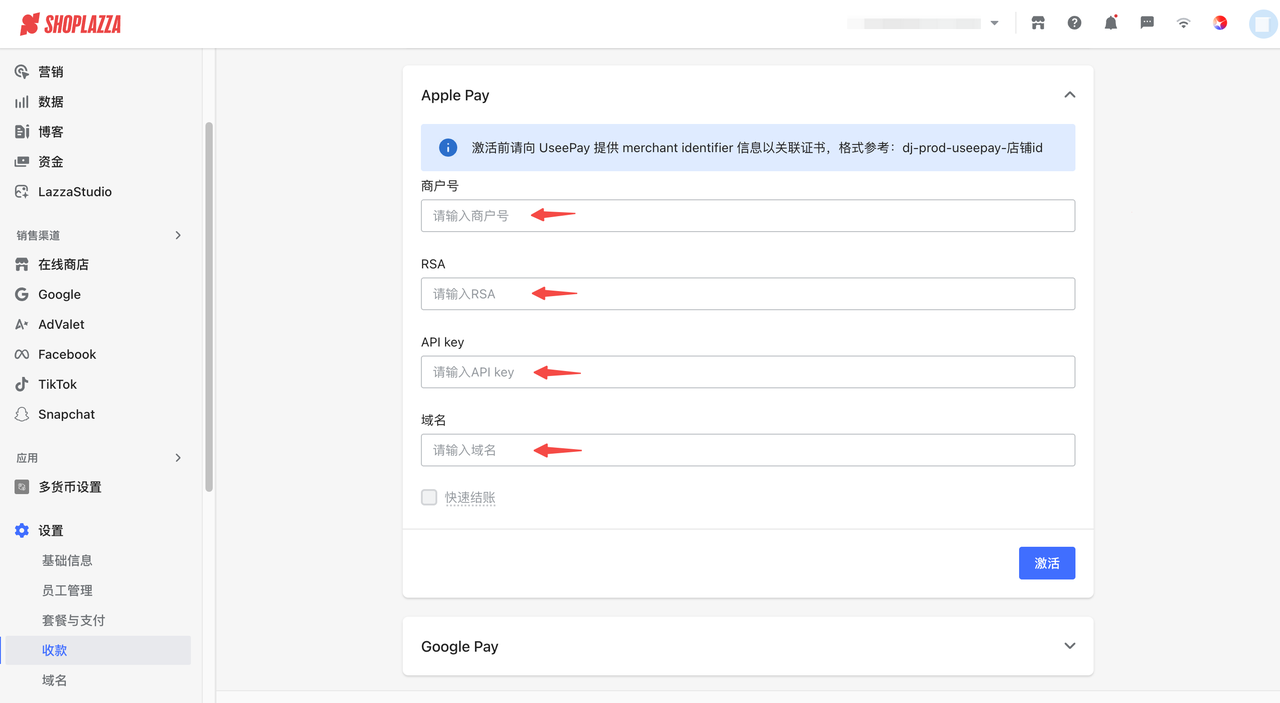1280x703 pixels.
Task: Click the Apple Pay panel heading
Action: [x=455, y=95]
